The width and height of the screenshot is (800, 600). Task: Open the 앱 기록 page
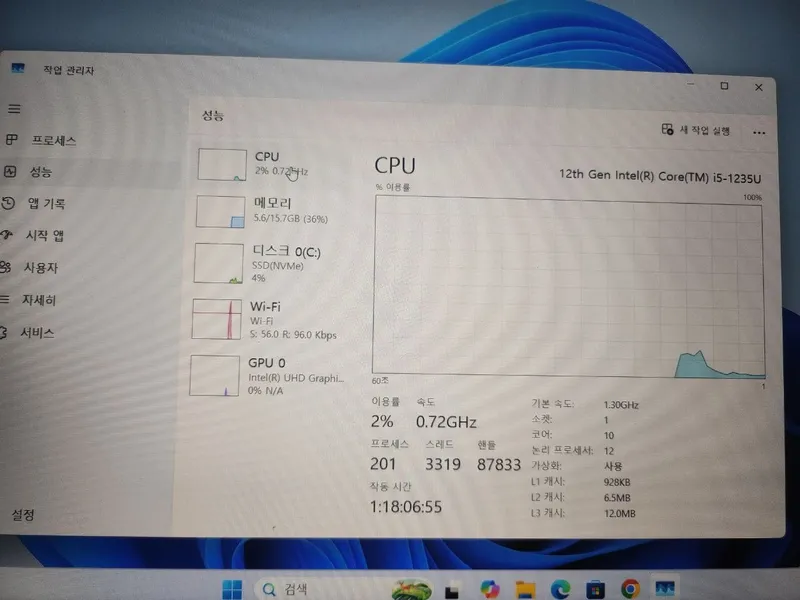(x=46, y=204)
